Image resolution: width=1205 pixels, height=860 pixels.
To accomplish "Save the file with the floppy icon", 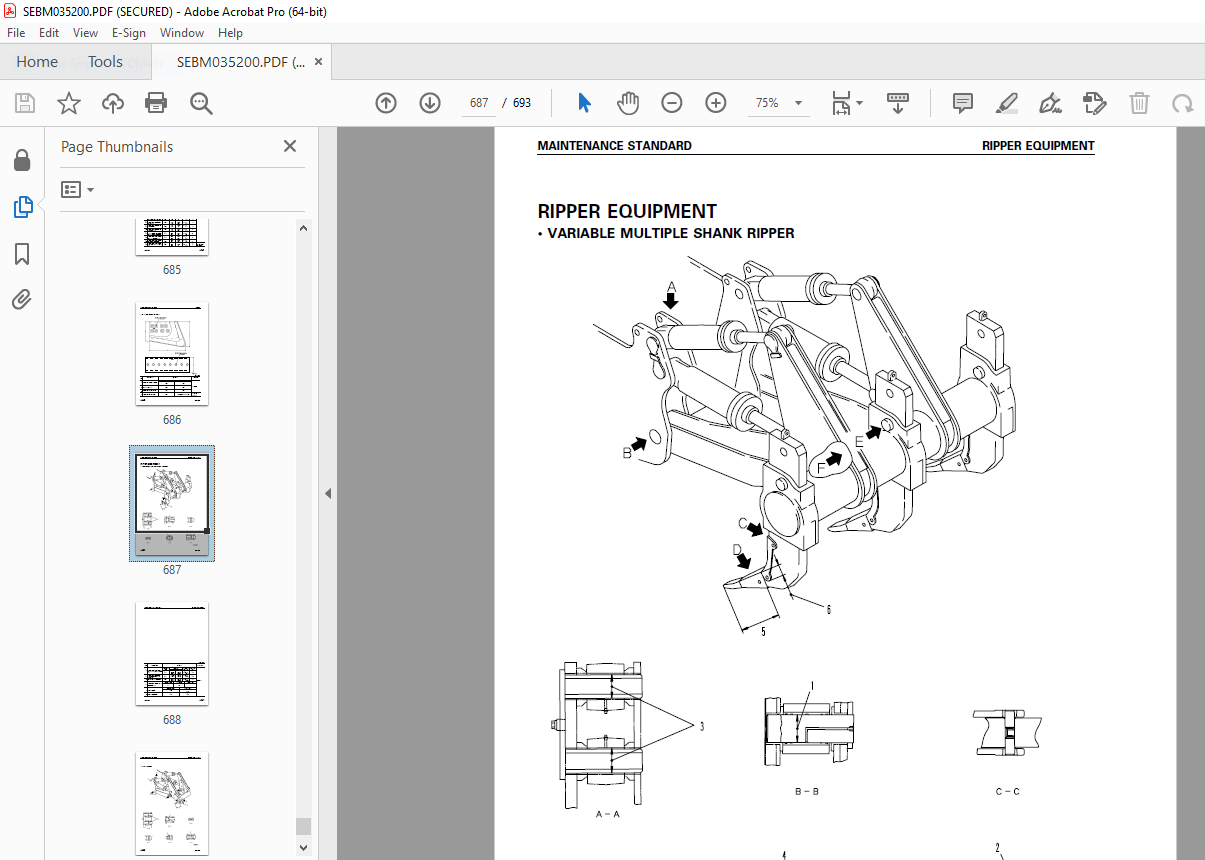I will (25, 103).
